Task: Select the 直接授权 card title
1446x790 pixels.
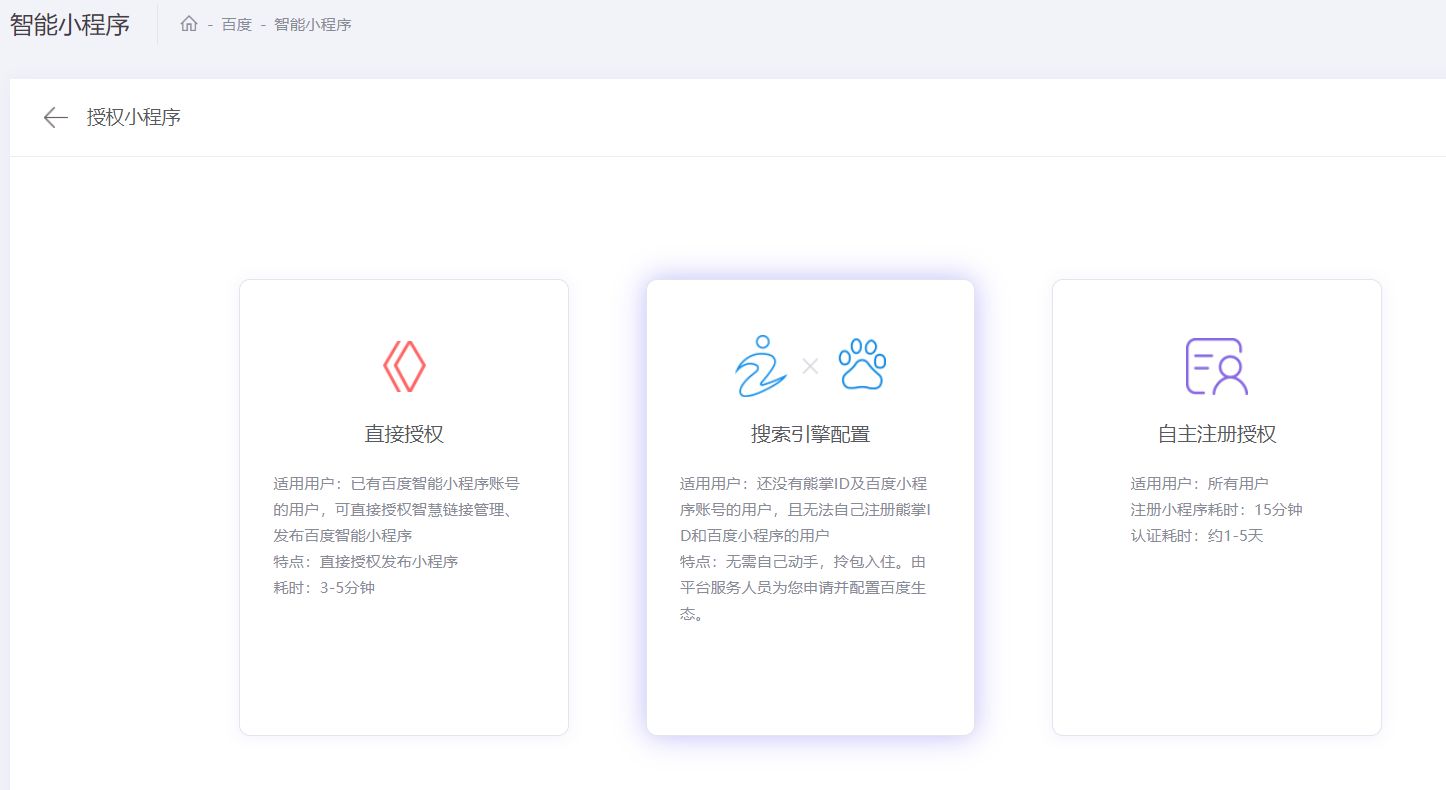Action: pos(404,434)
